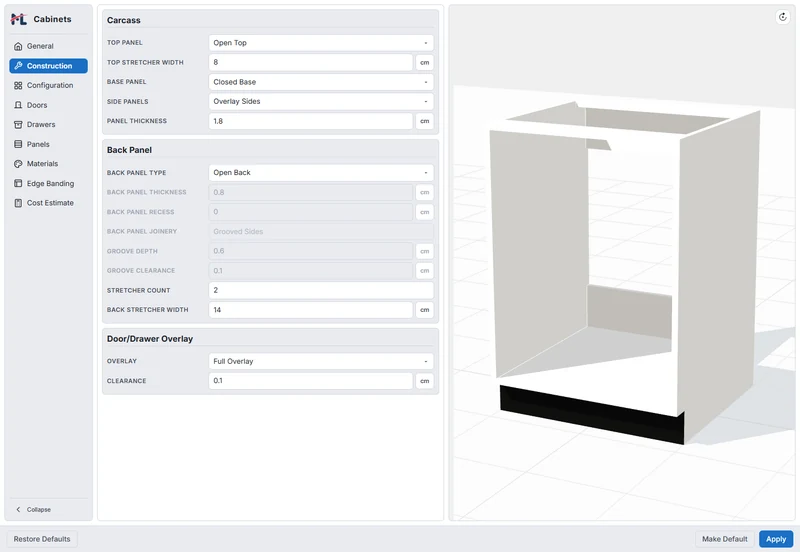
Task: Apply the construction settings
Action: tap(776, 539)
